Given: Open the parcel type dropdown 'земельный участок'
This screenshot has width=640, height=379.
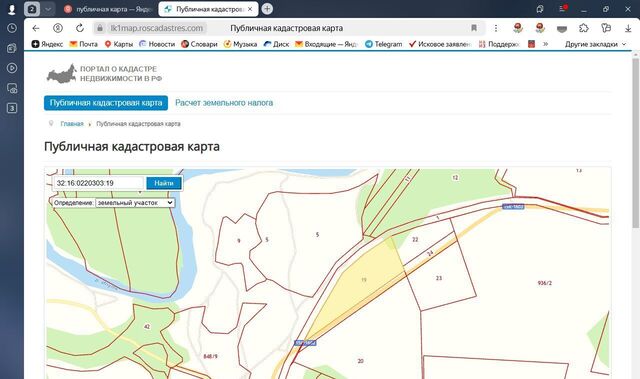Looking at the screenshot, I should tap(135, 203).
